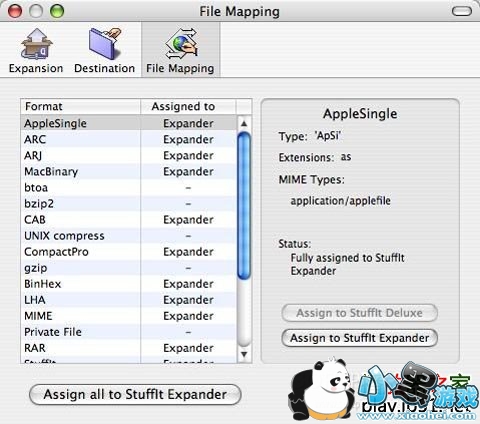Select the LHA format row

click(128, 300)
